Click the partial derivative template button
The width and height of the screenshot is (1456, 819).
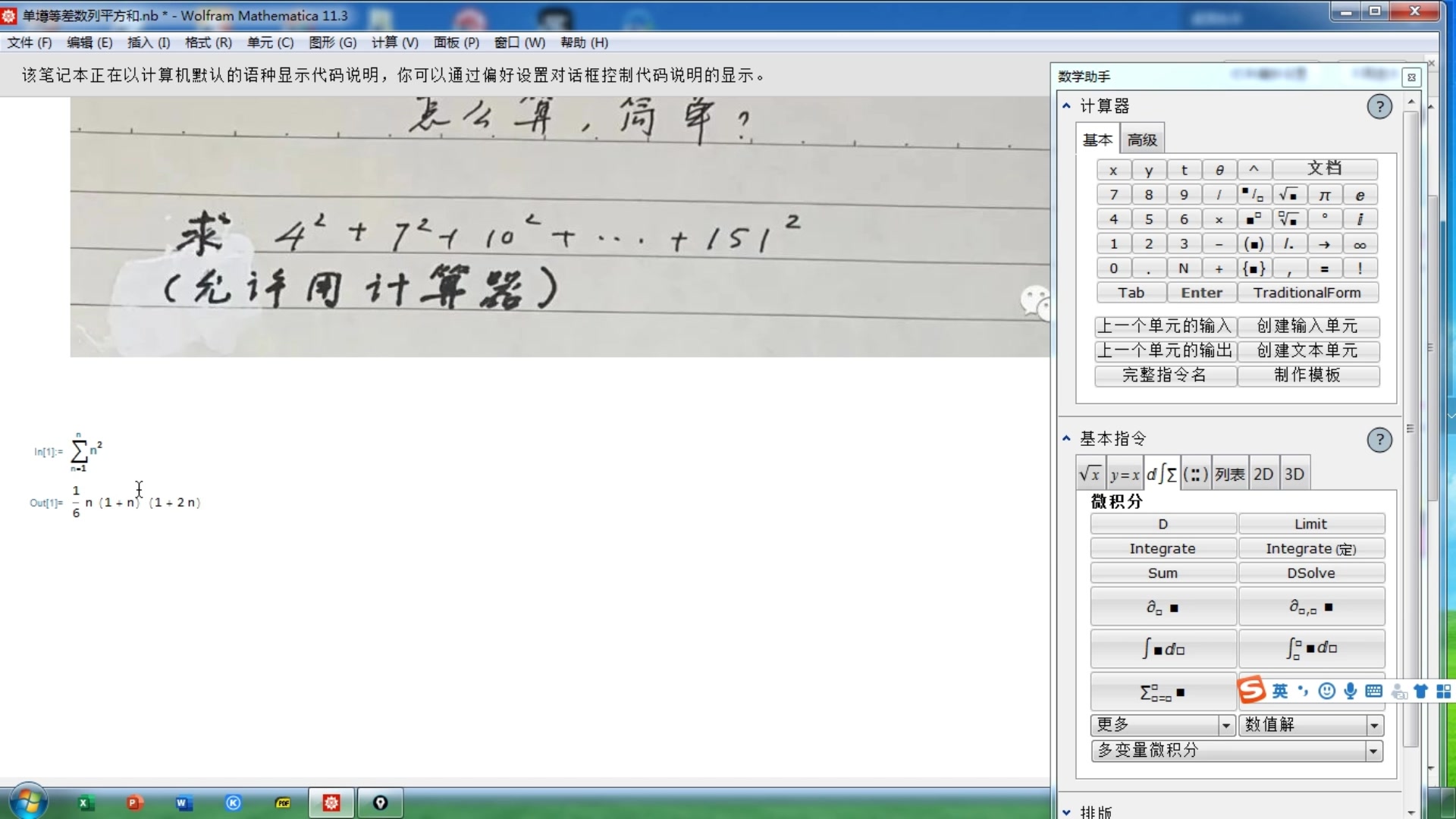(1163, 607)
